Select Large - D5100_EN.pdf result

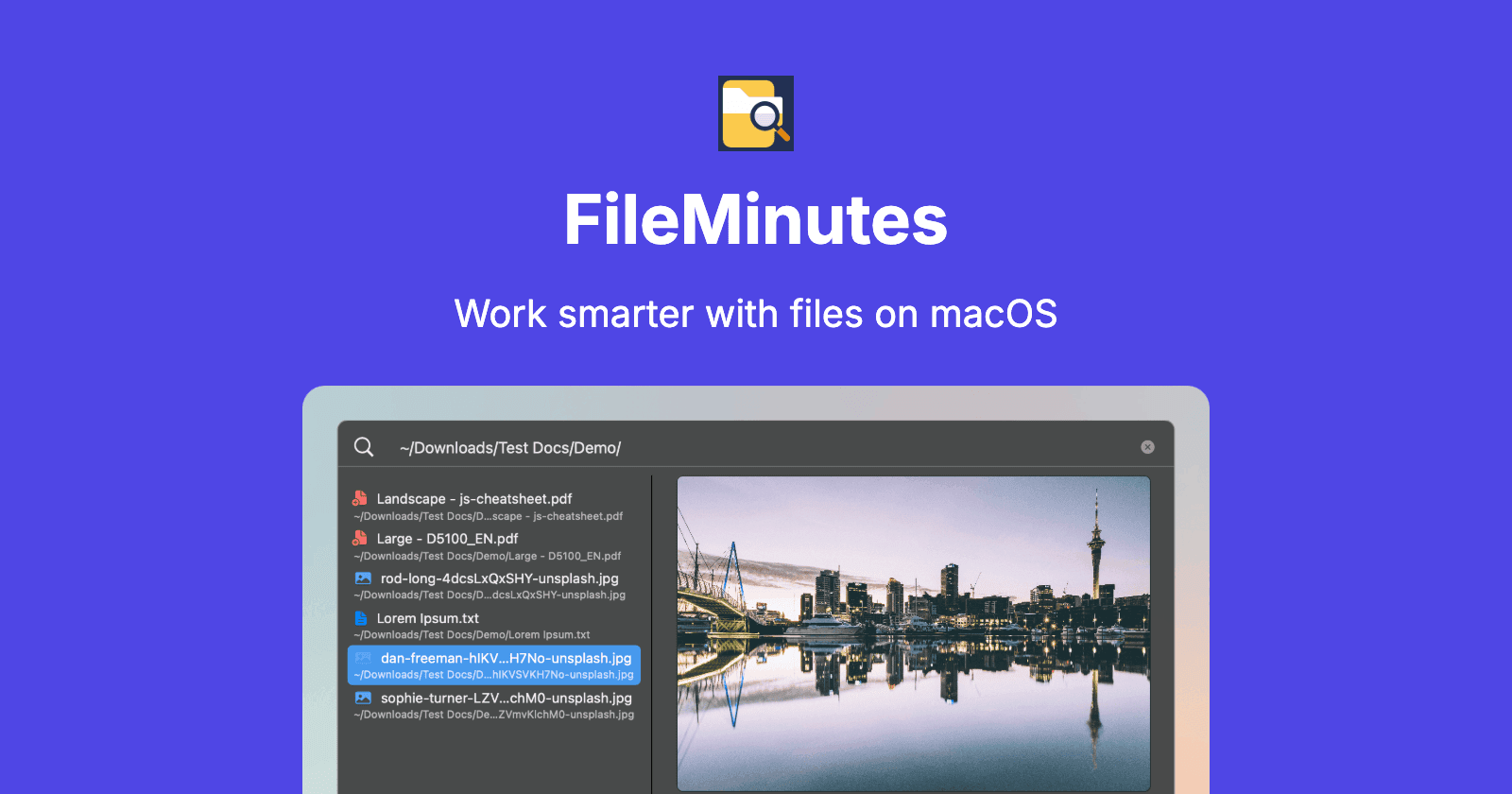[494, 546]
